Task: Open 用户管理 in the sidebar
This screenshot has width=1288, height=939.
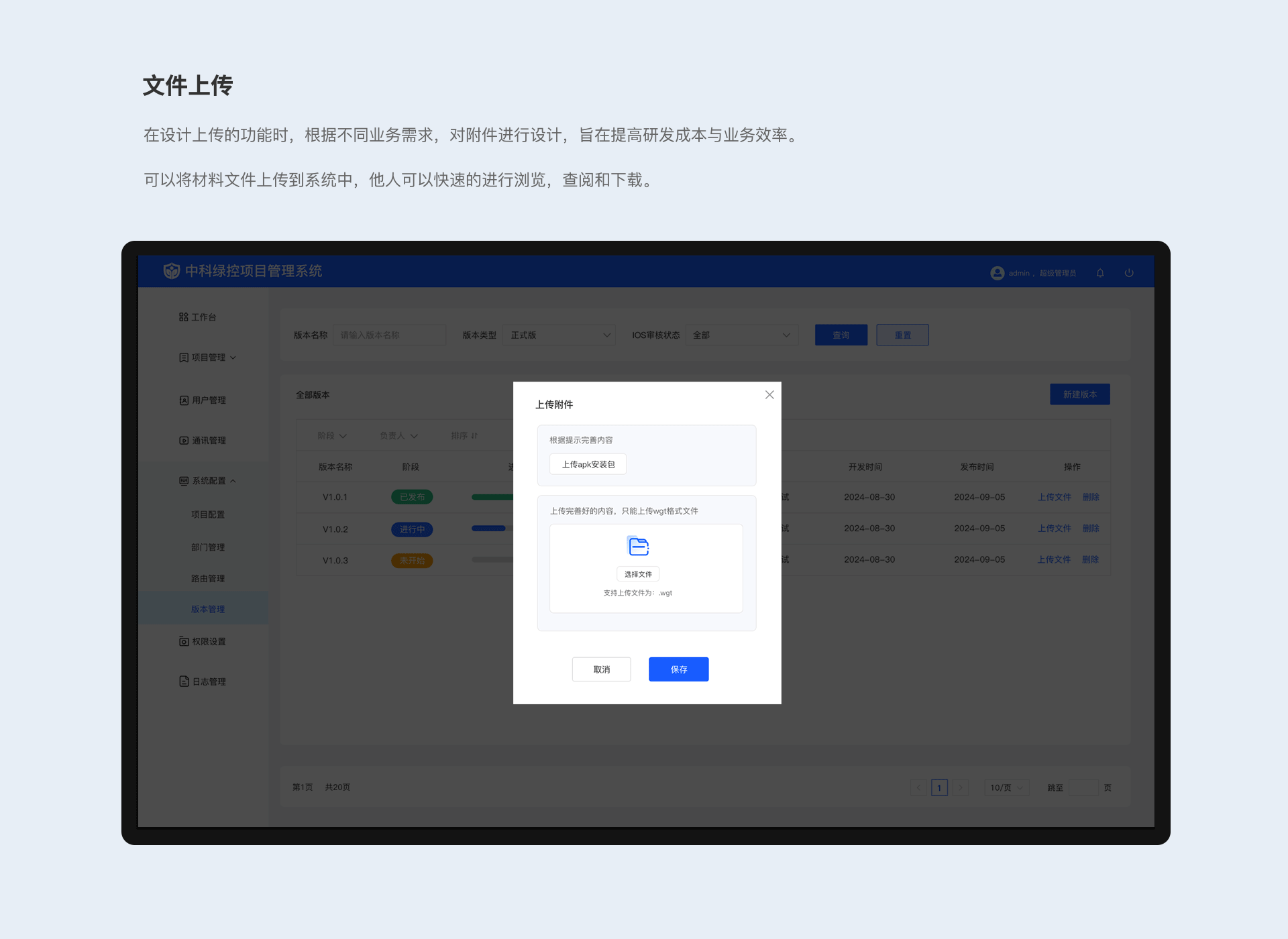Action: pos(208,400)
